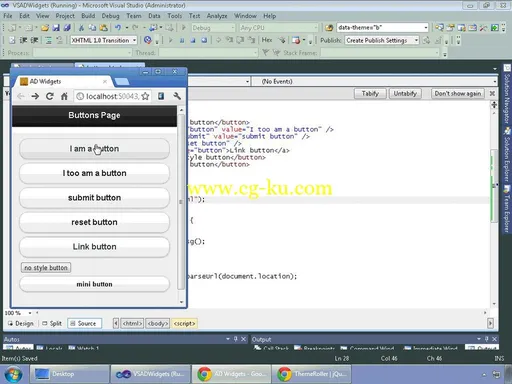Click the Tabify button
The height and width of the screenshot is (384, 512).
click(x=370, y=94)
